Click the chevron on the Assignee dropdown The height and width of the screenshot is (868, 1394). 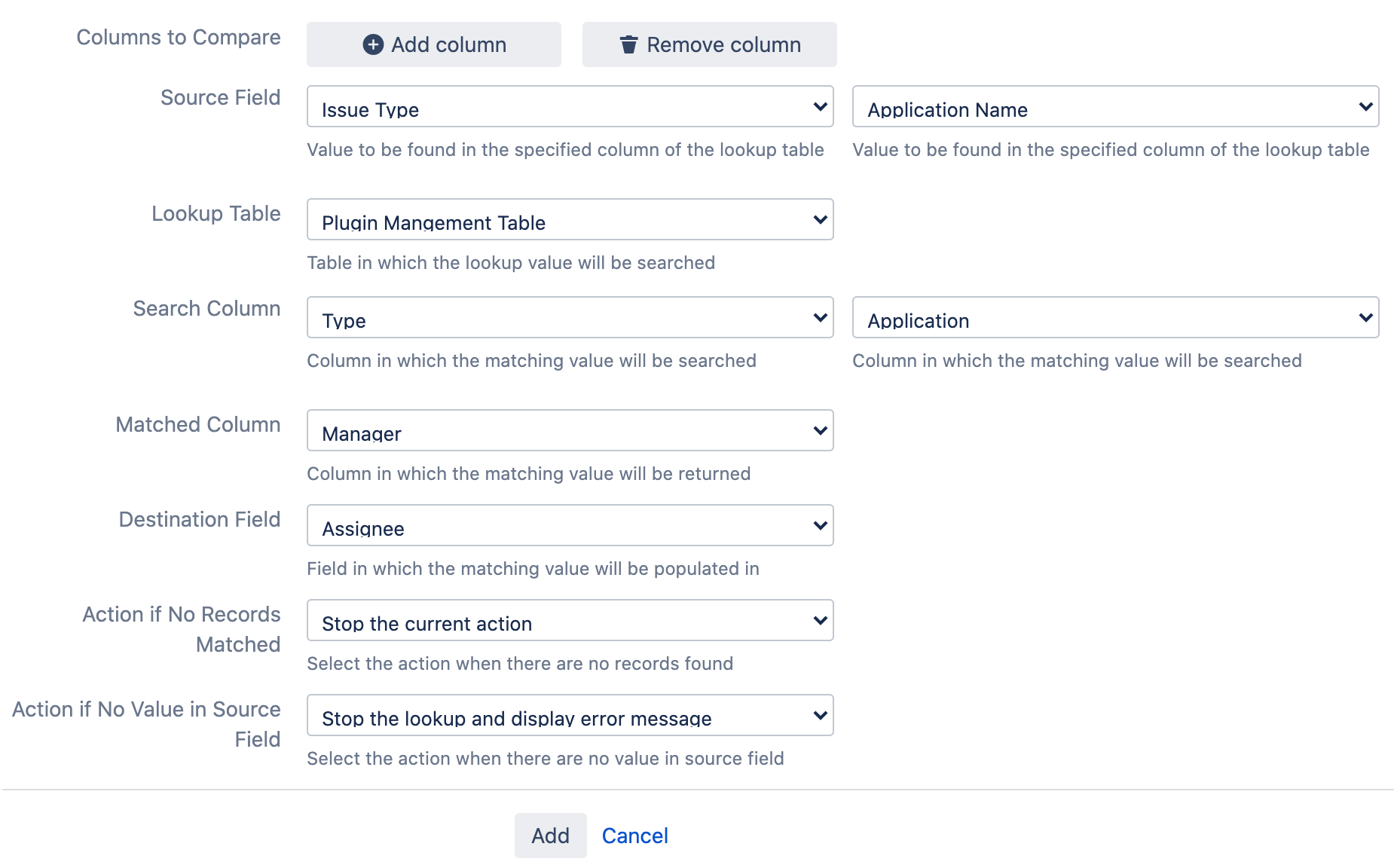pyautogui.click(x=820, y=525)
